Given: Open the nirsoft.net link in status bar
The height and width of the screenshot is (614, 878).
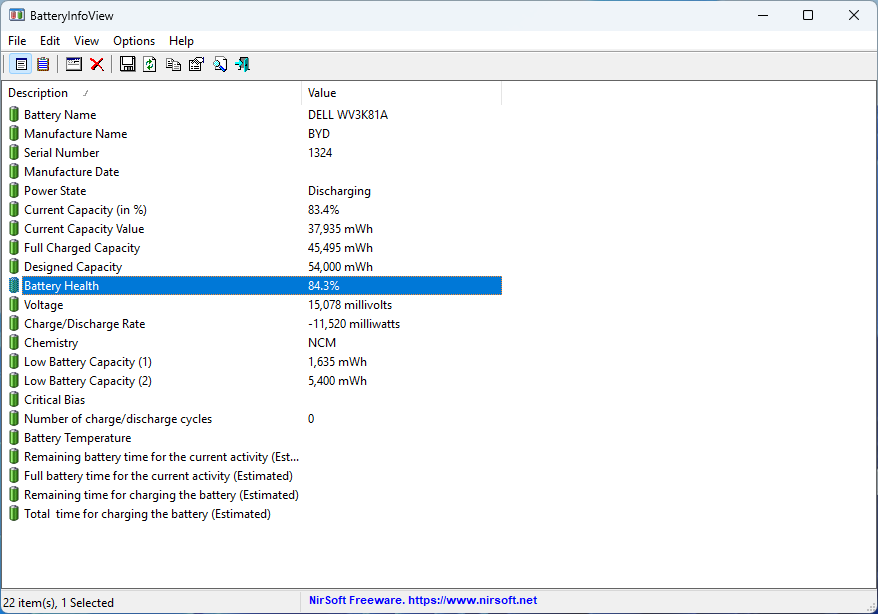Looking at the screenshot, I should pyautogui.click(x=473, y=600).
